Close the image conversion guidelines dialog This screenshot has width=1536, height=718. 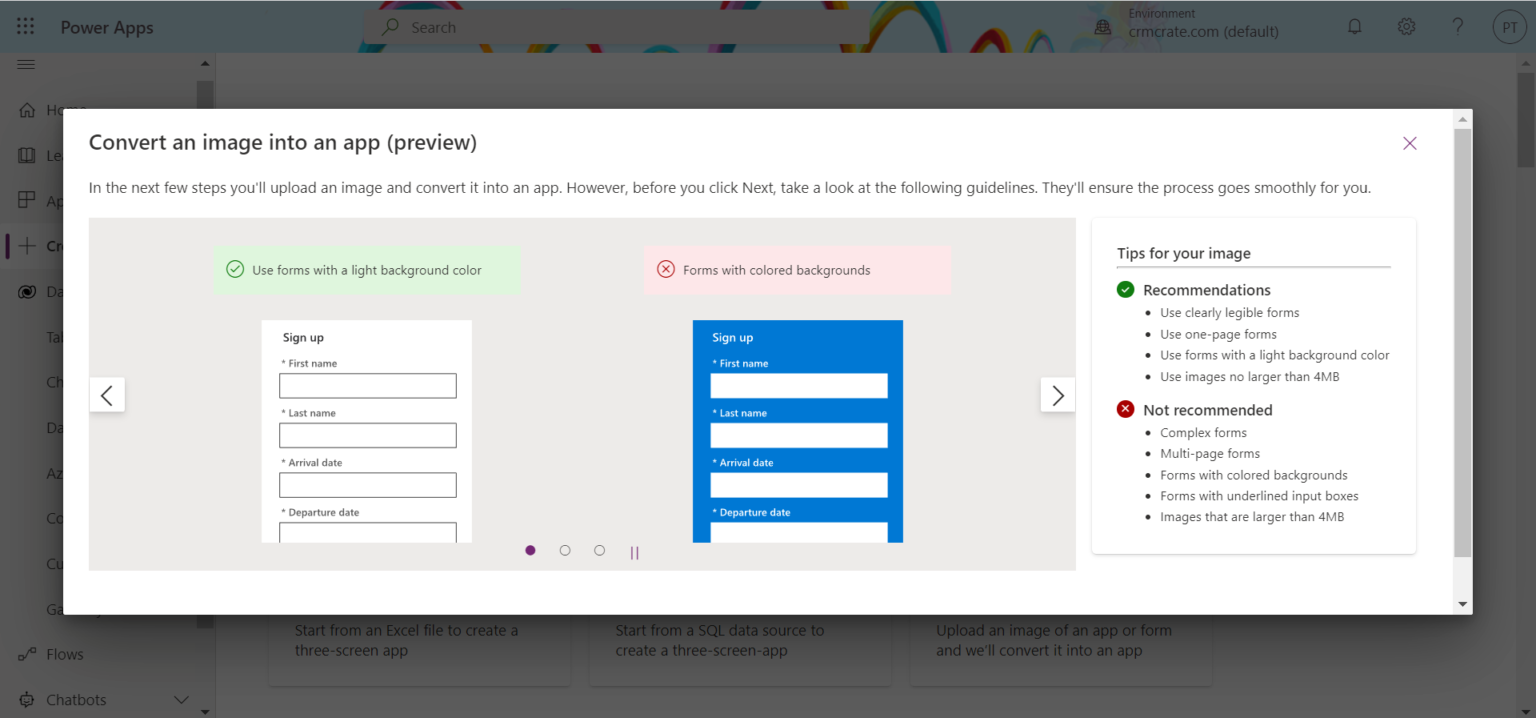click(1409, 143)
